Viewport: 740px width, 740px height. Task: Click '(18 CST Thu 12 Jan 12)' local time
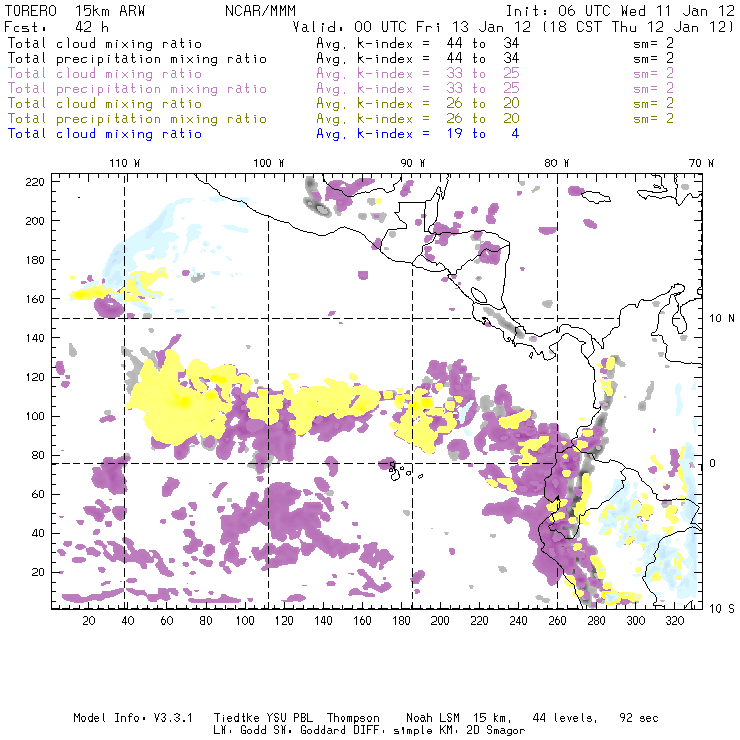pyautogui.click(x=638, y=27)
